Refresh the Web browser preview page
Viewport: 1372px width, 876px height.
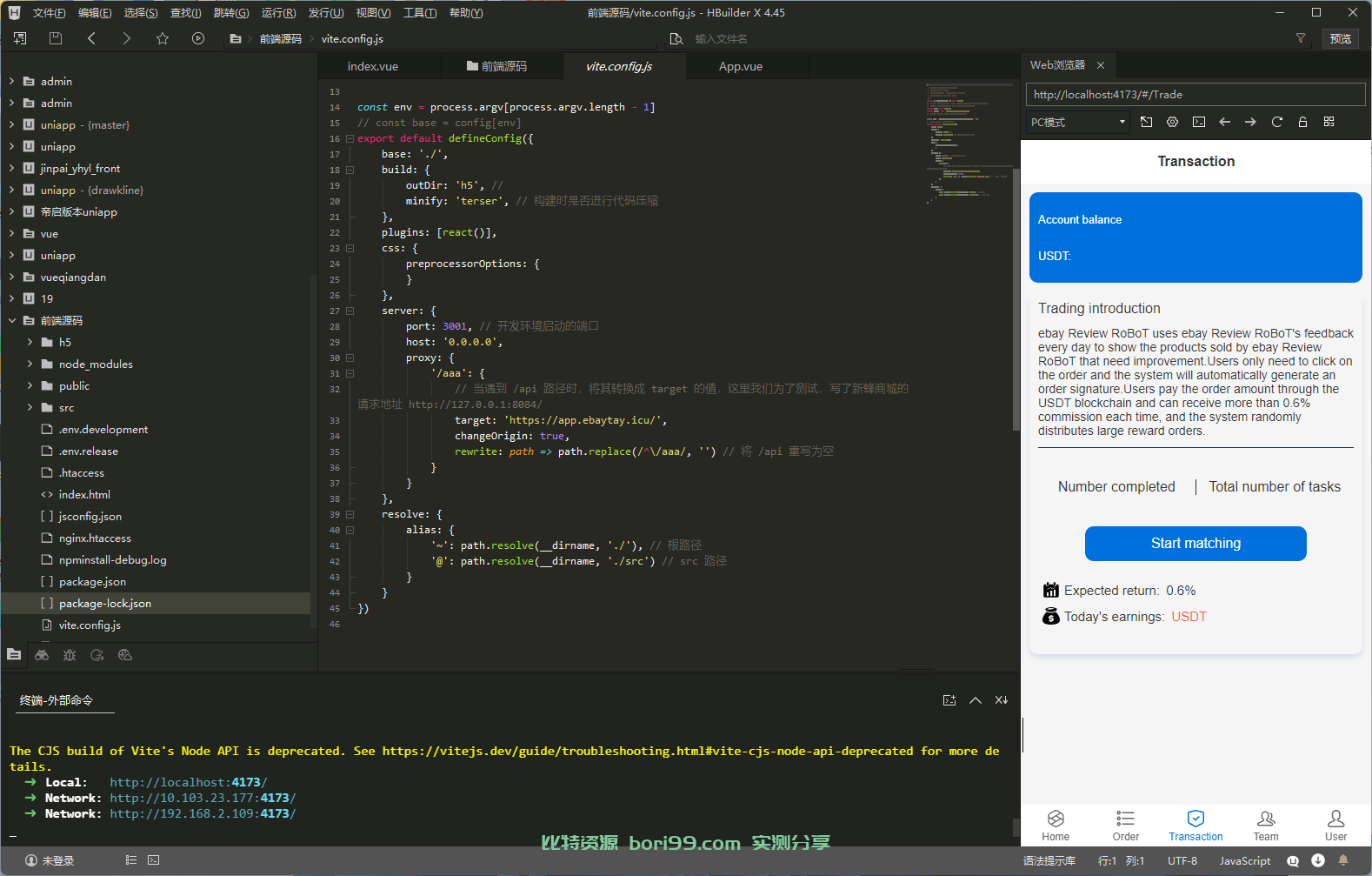[1276, 122]
